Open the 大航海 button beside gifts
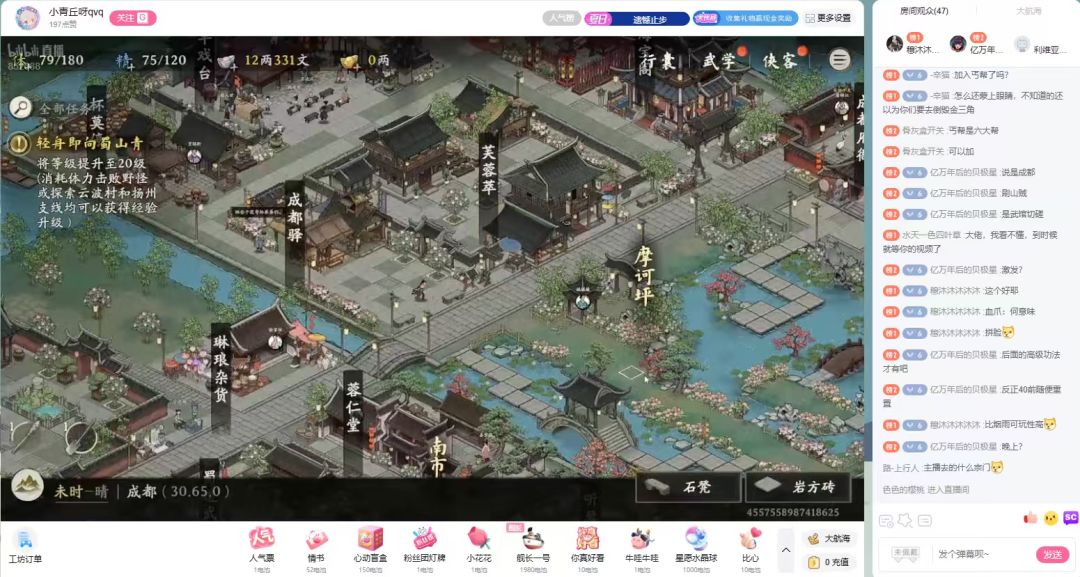 coord(828,538)
